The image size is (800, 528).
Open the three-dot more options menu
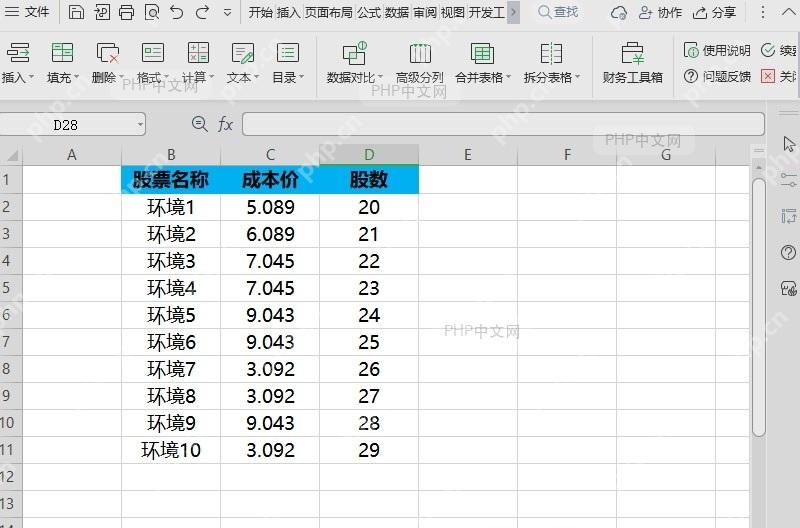click(x=763, y=12)
